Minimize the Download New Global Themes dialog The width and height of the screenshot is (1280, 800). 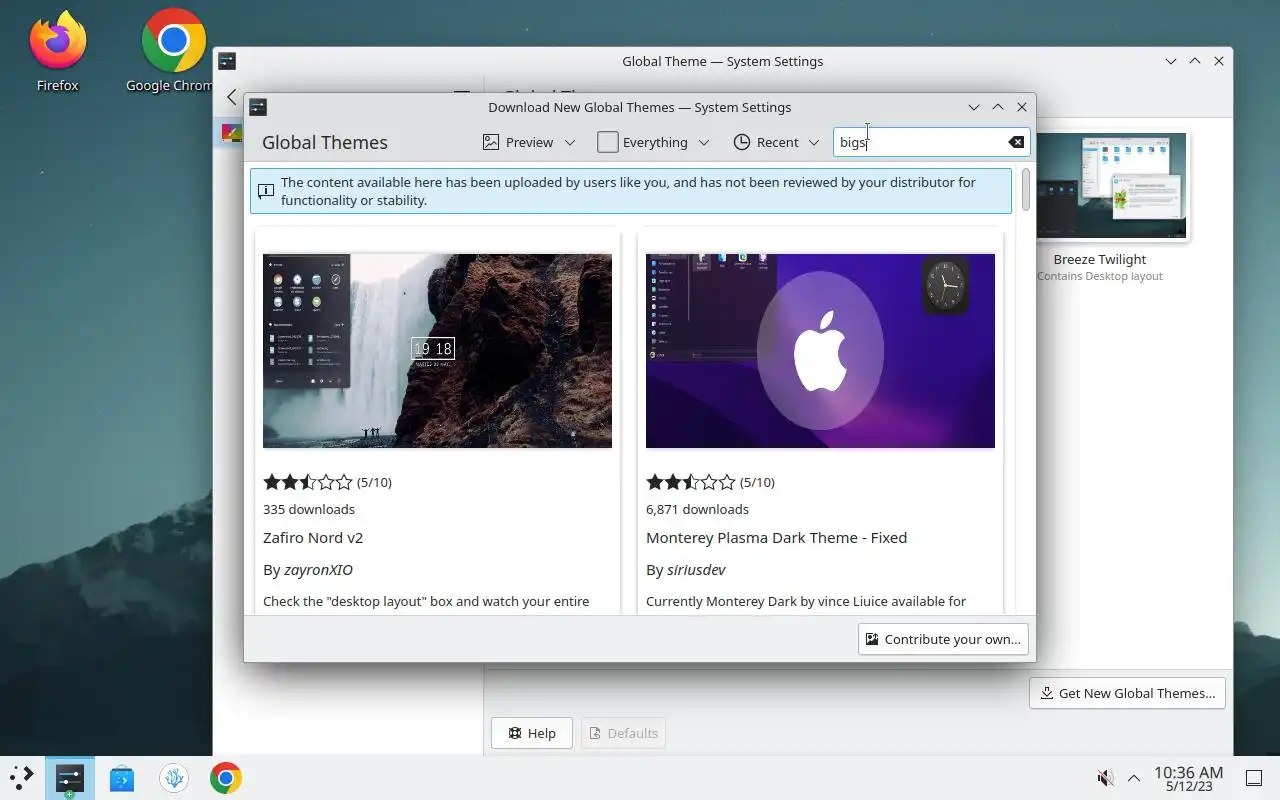coord(974,107)
